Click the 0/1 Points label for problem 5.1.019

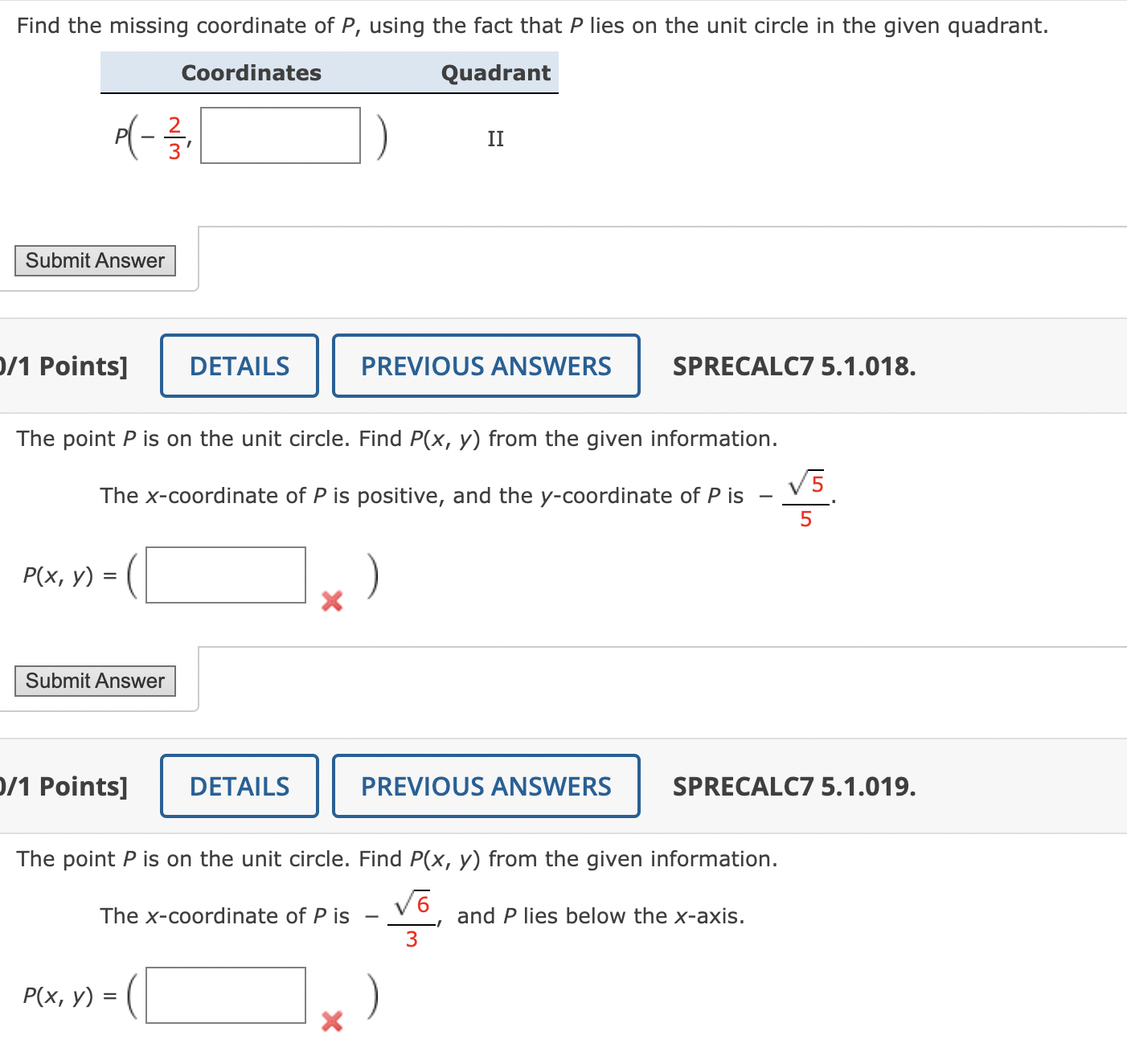tap(64, 786)
